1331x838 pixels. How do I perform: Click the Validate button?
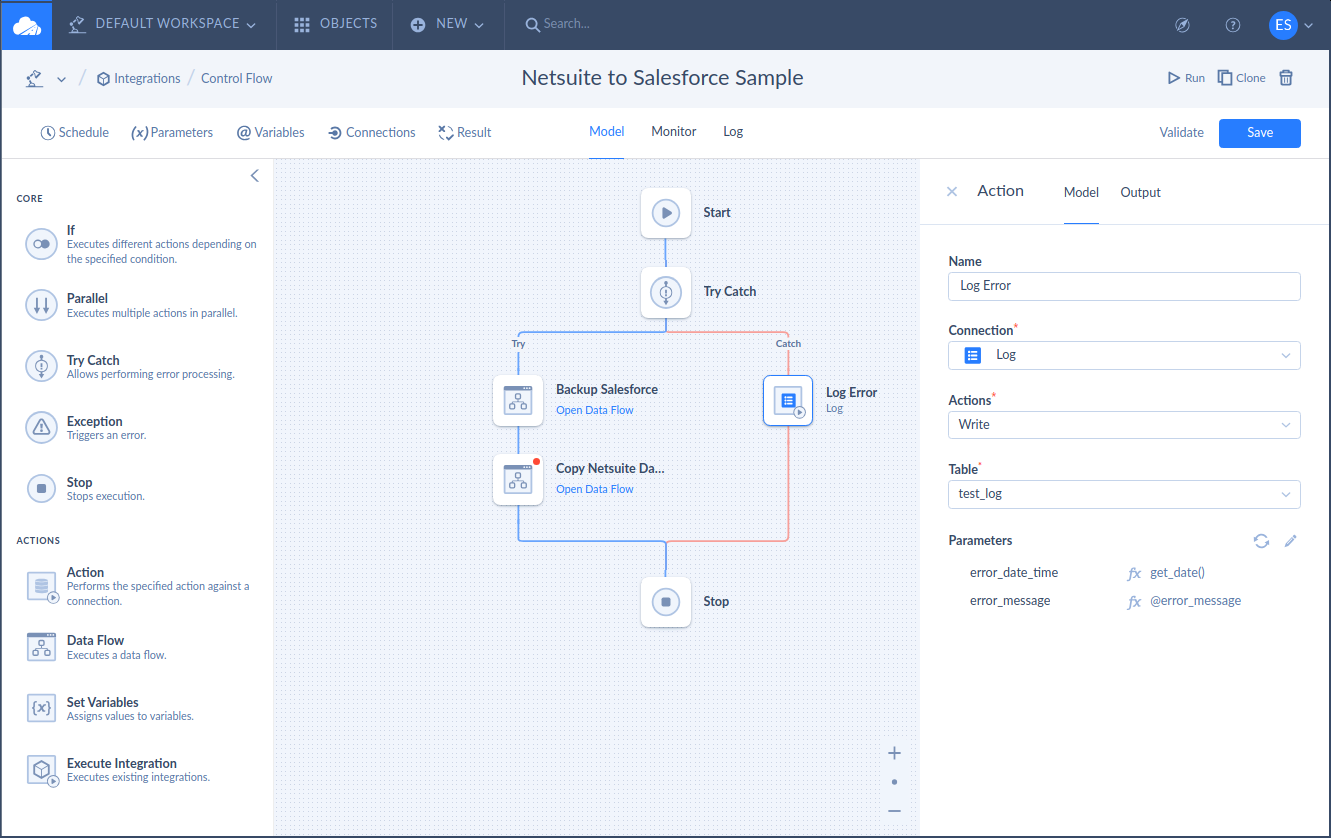[1181, 132]
